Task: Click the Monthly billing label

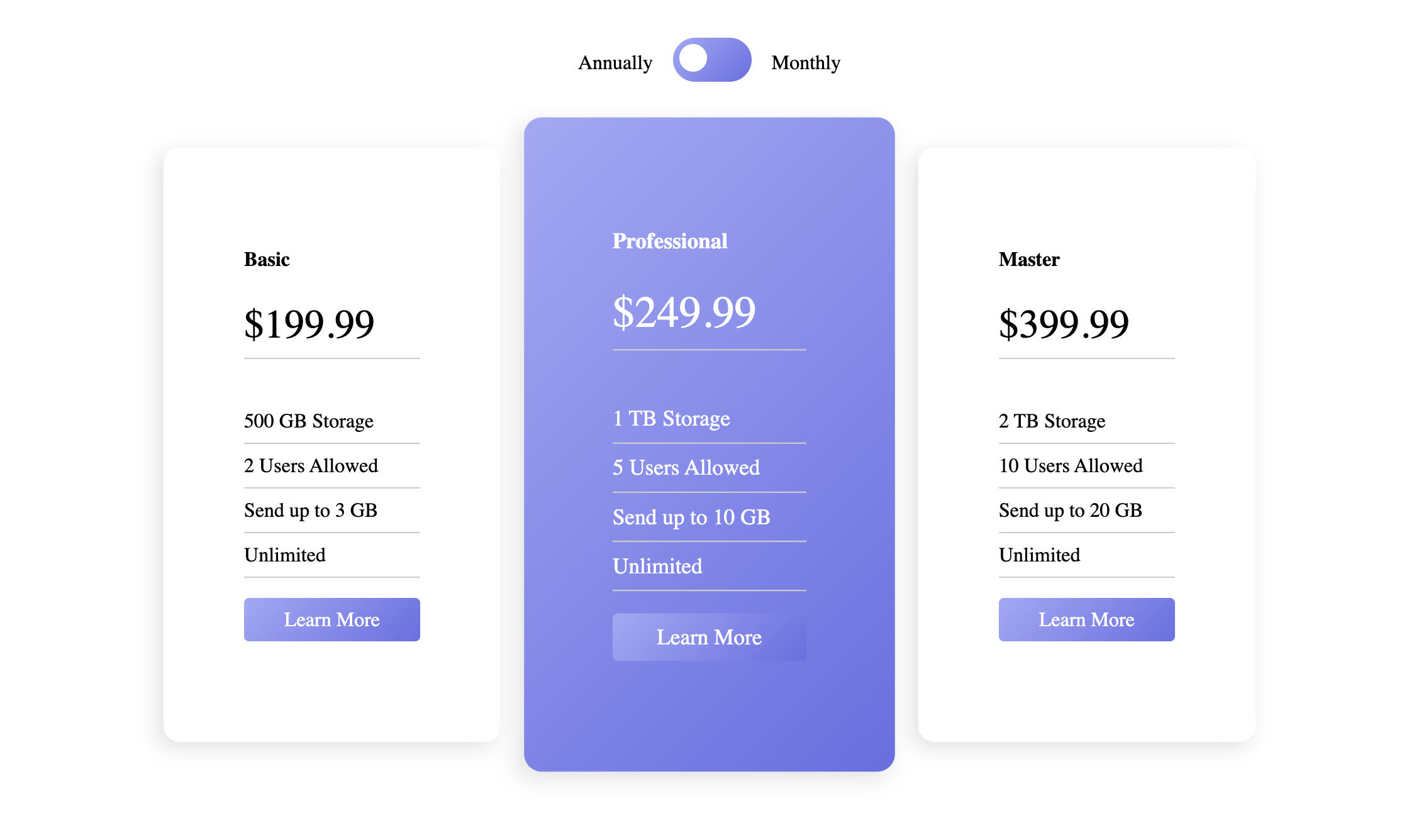Action: click(x=805, y=63)
